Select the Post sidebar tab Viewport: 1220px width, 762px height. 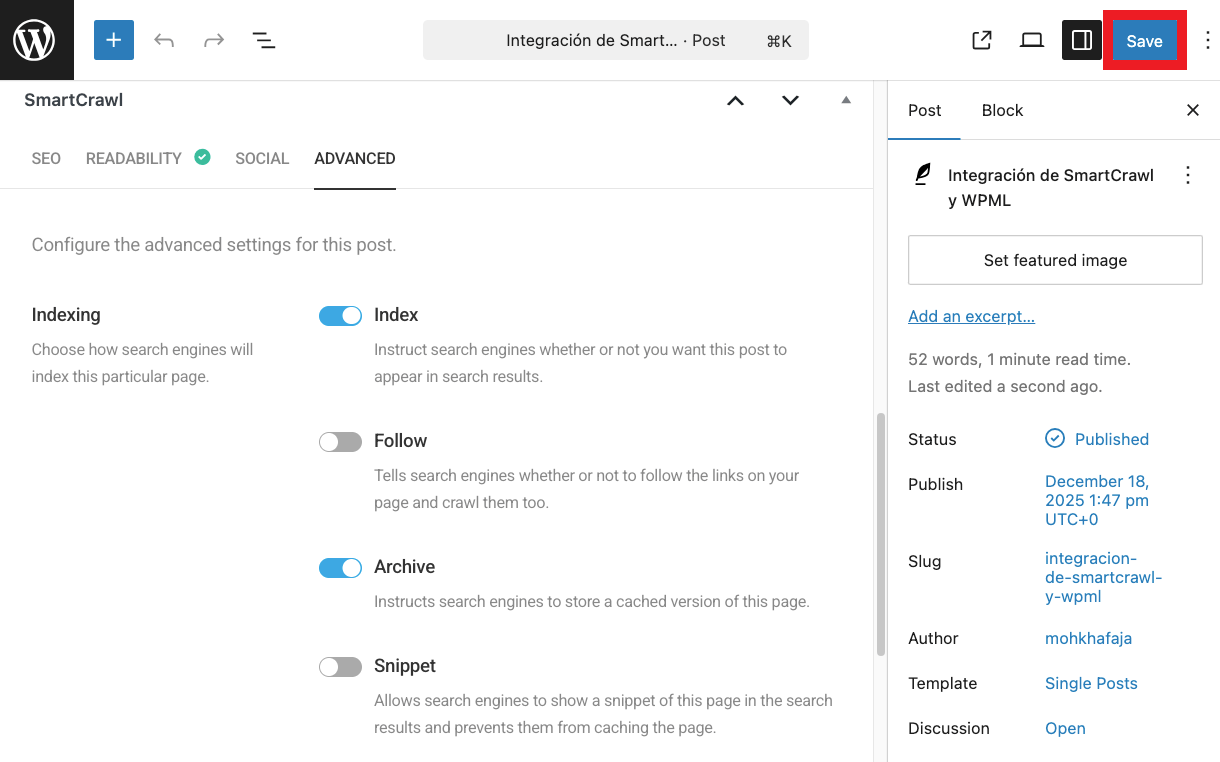925,110
